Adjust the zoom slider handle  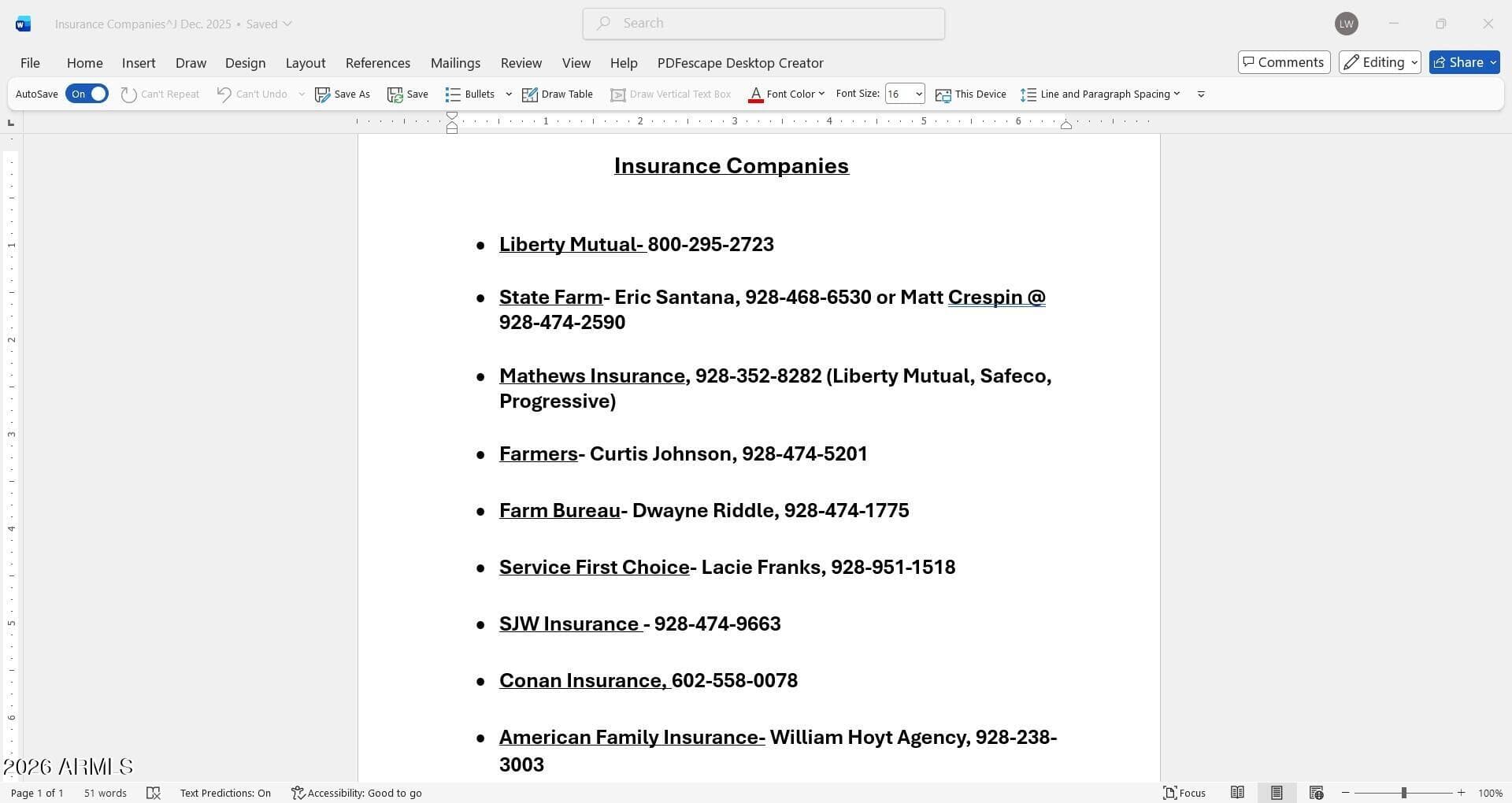[1403, 793]
